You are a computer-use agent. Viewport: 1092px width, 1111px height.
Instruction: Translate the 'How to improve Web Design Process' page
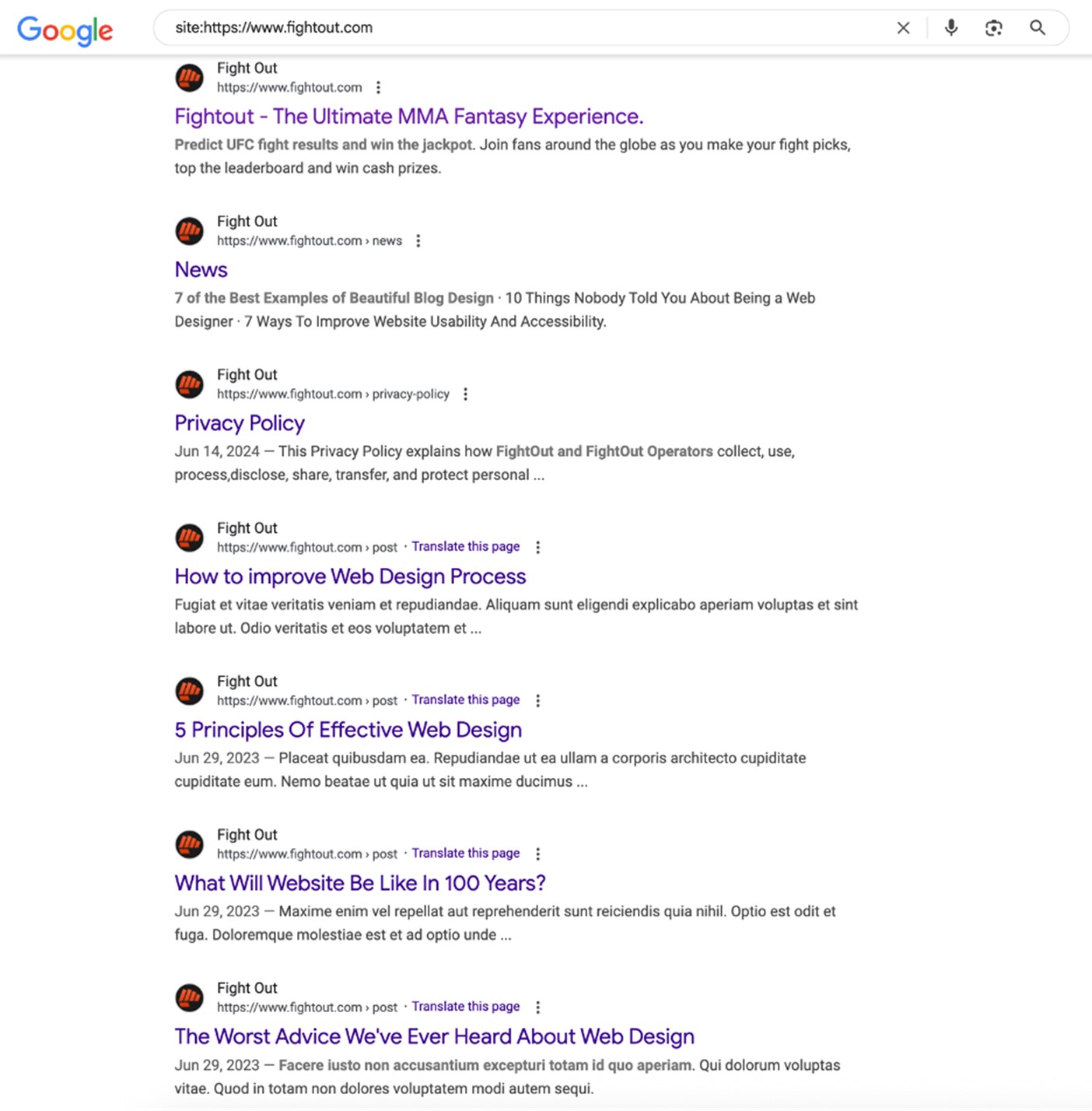(x=466, y=547)
